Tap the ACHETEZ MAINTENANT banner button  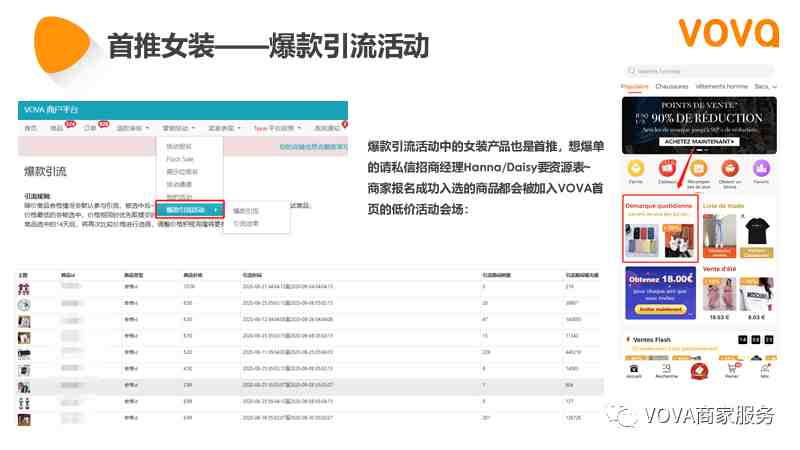(699, 141)
